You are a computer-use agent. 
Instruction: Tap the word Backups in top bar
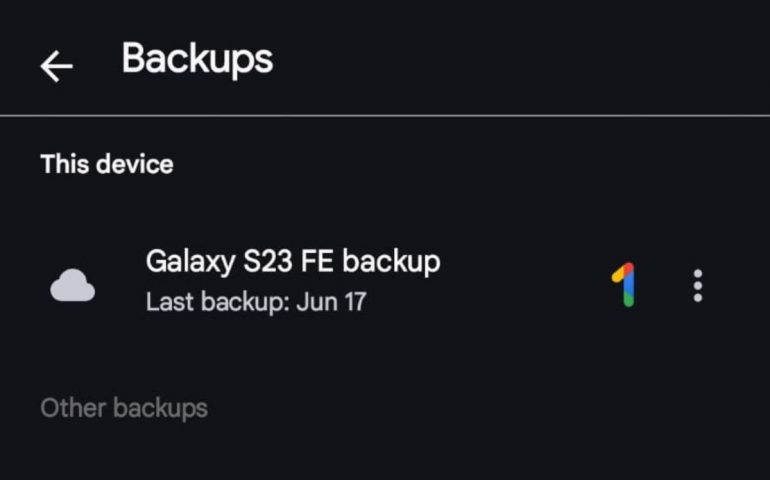tap(197, 59)
